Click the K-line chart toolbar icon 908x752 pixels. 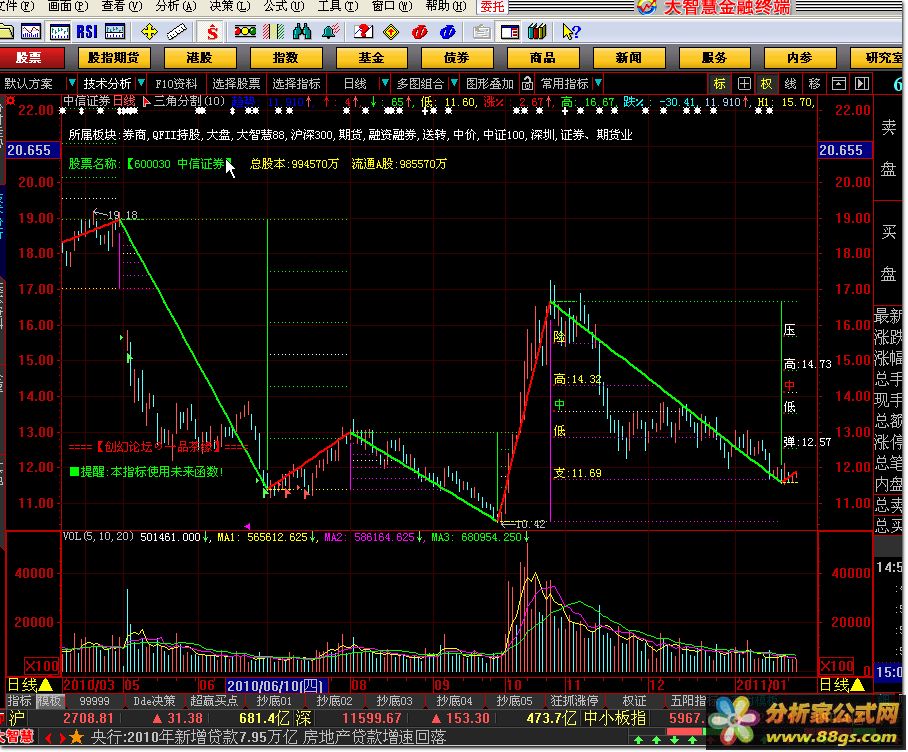click(59, 31)
